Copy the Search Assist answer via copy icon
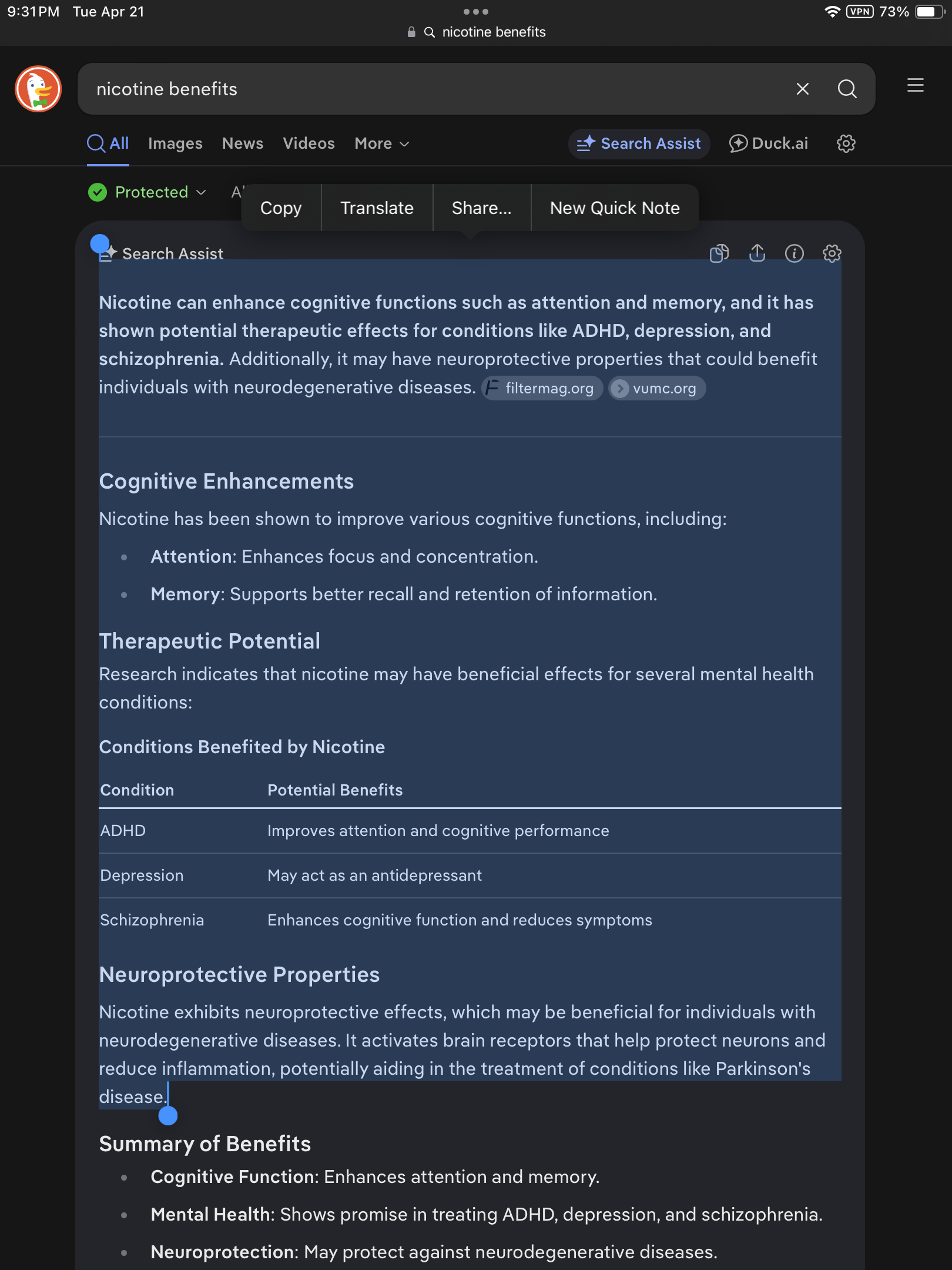Image resolution: width=952 pixels, height=1270 pixels. click(719, 253)
